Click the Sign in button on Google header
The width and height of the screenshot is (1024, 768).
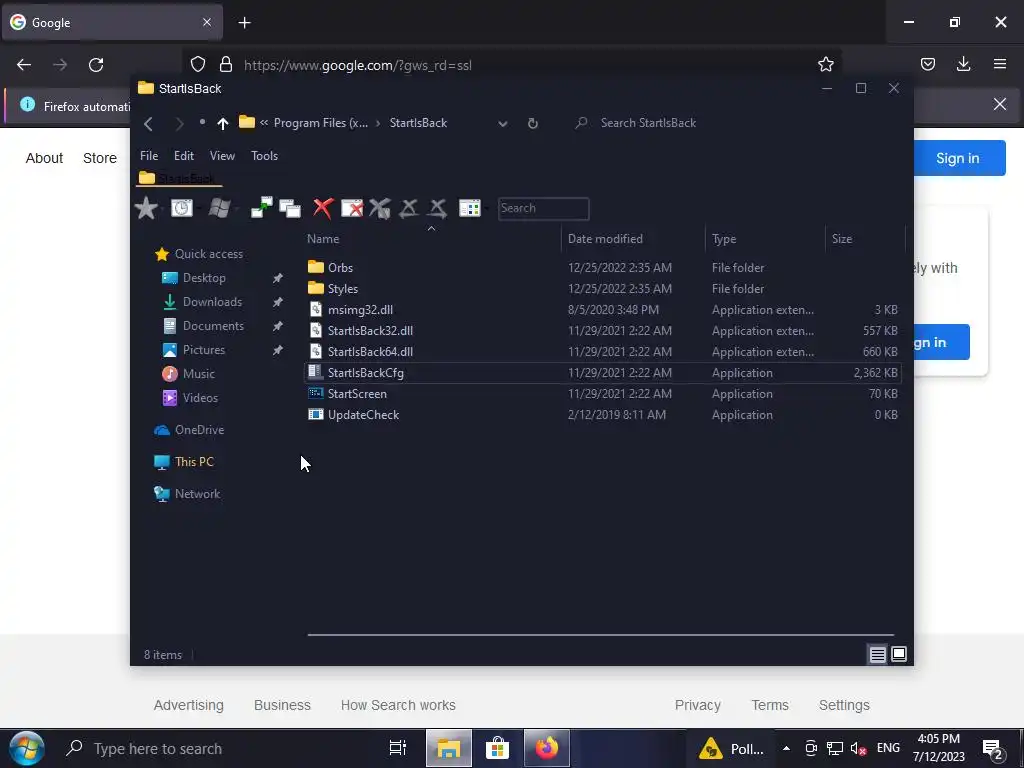[x=957, y=158]
